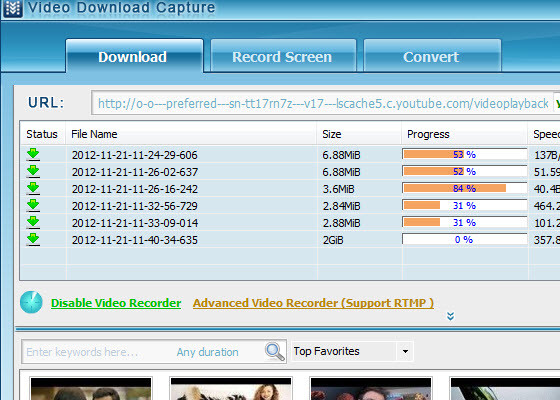The image size is (560, 400).
Task: Click download status icon for 2012-11-21-11-26-16-242
Action: point(33,189)
